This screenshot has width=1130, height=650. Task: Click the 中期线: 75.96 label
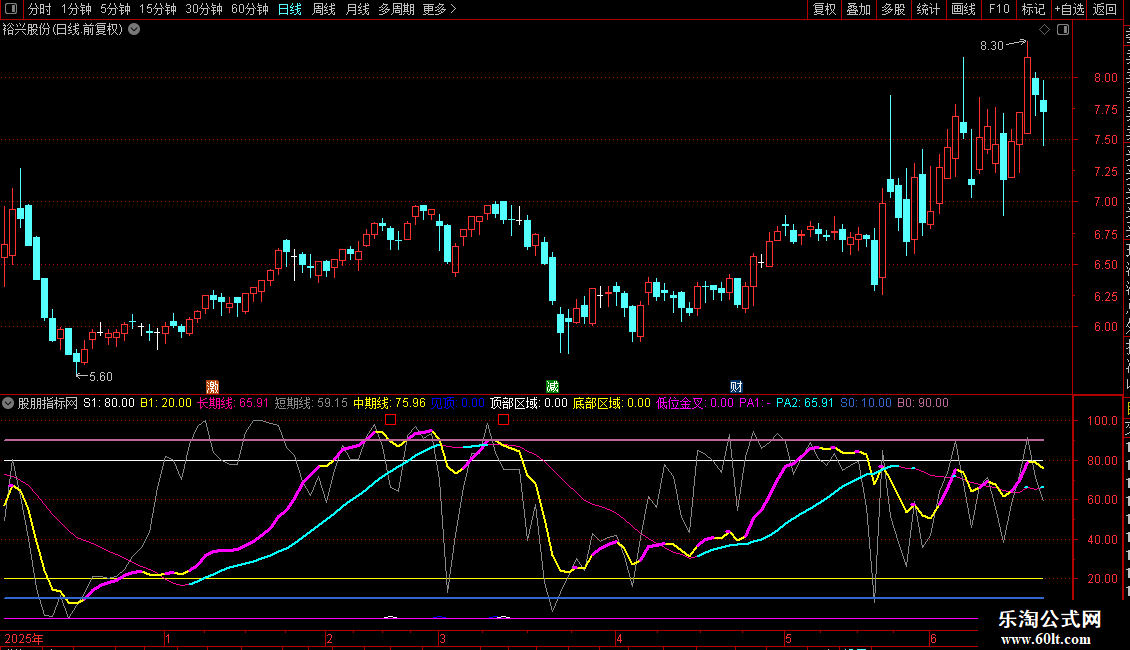point(390,403)
